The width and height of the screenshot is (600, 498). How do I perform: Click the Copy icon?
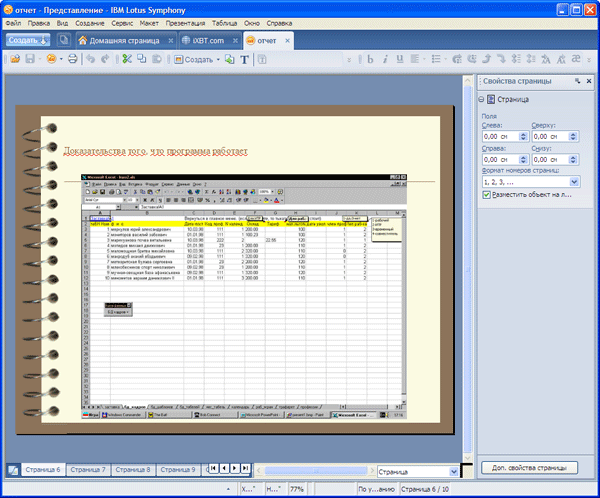click(x=142, y=59)
